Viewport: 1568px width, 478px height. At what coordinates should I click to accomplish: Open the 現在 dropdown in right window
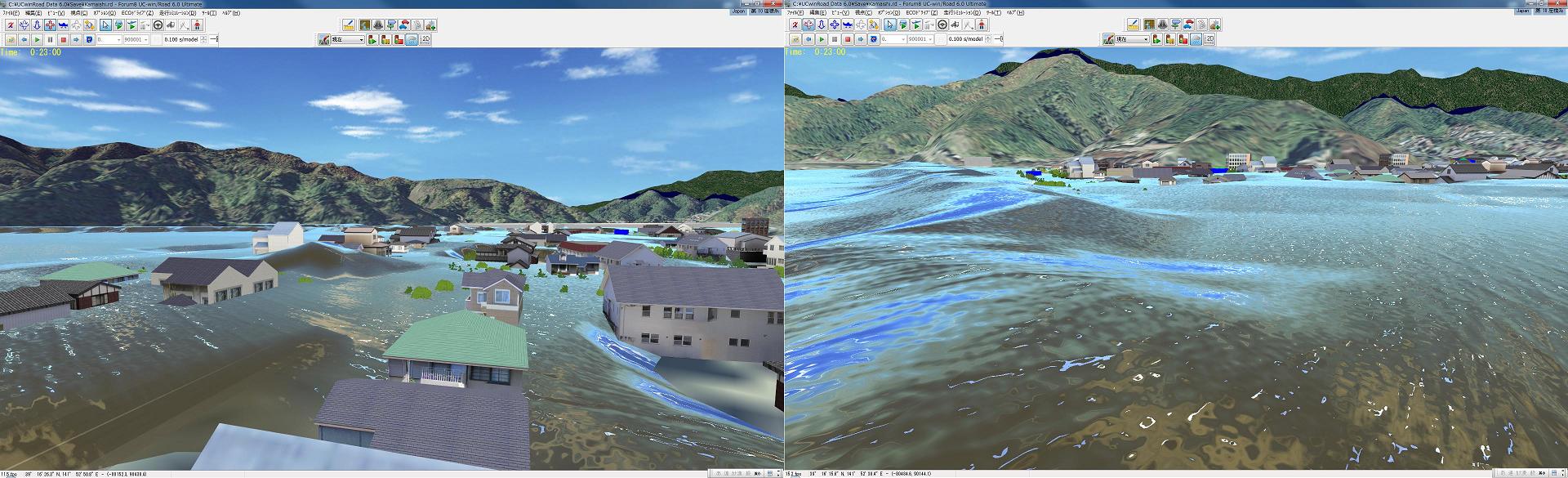pyautogui.click(x=1132, y=39)
